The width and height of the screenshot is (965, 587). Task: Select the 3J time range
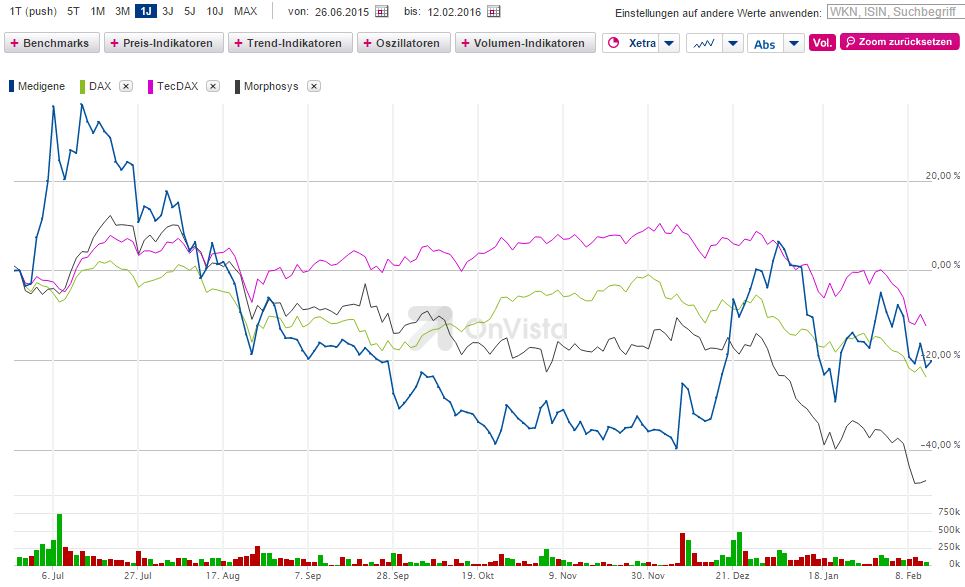point(167,11)
